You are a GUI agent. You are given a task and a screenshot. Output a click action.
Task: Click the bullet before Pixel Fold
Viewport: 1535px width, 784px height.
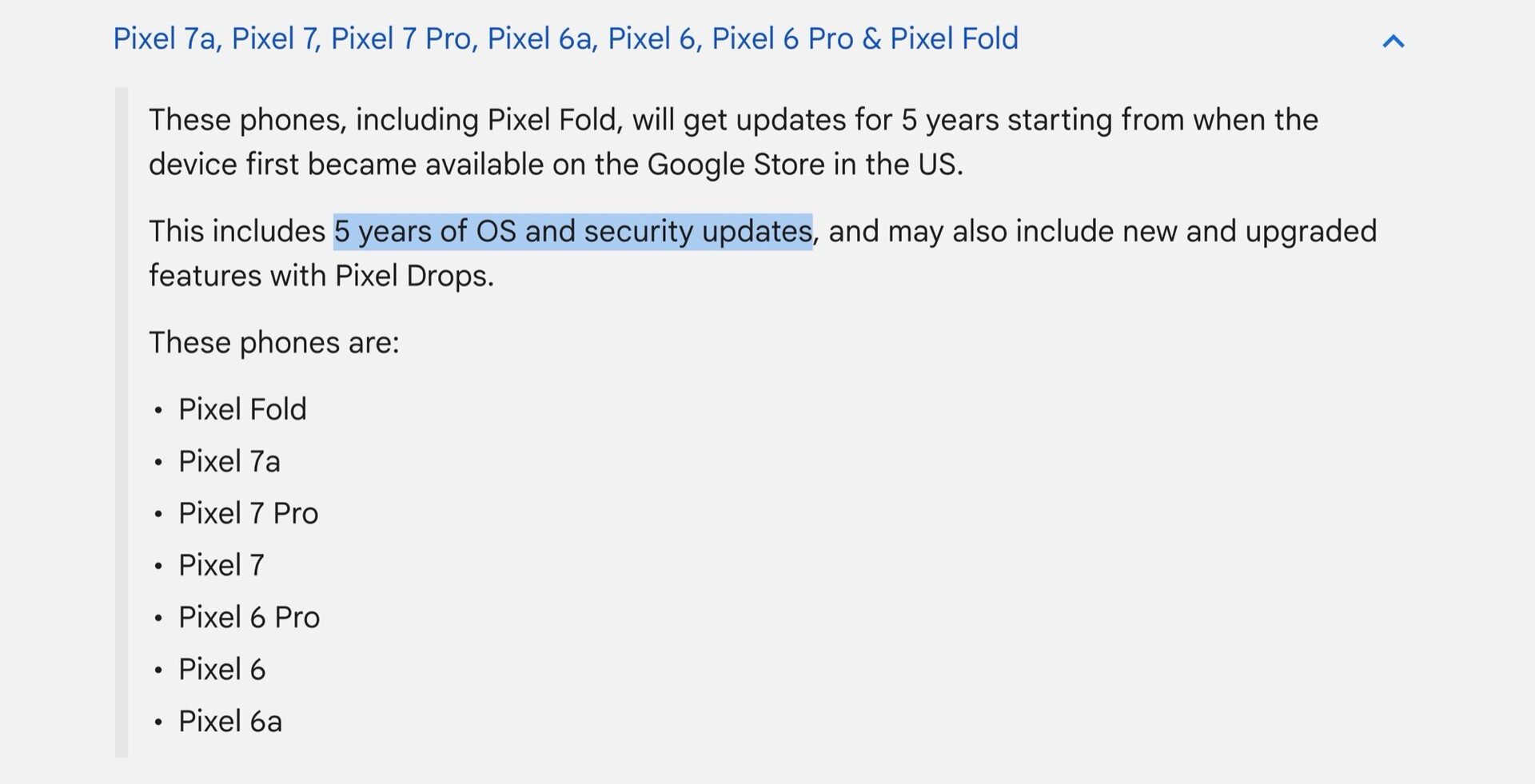pyautogui.click(x=158, y=411)
